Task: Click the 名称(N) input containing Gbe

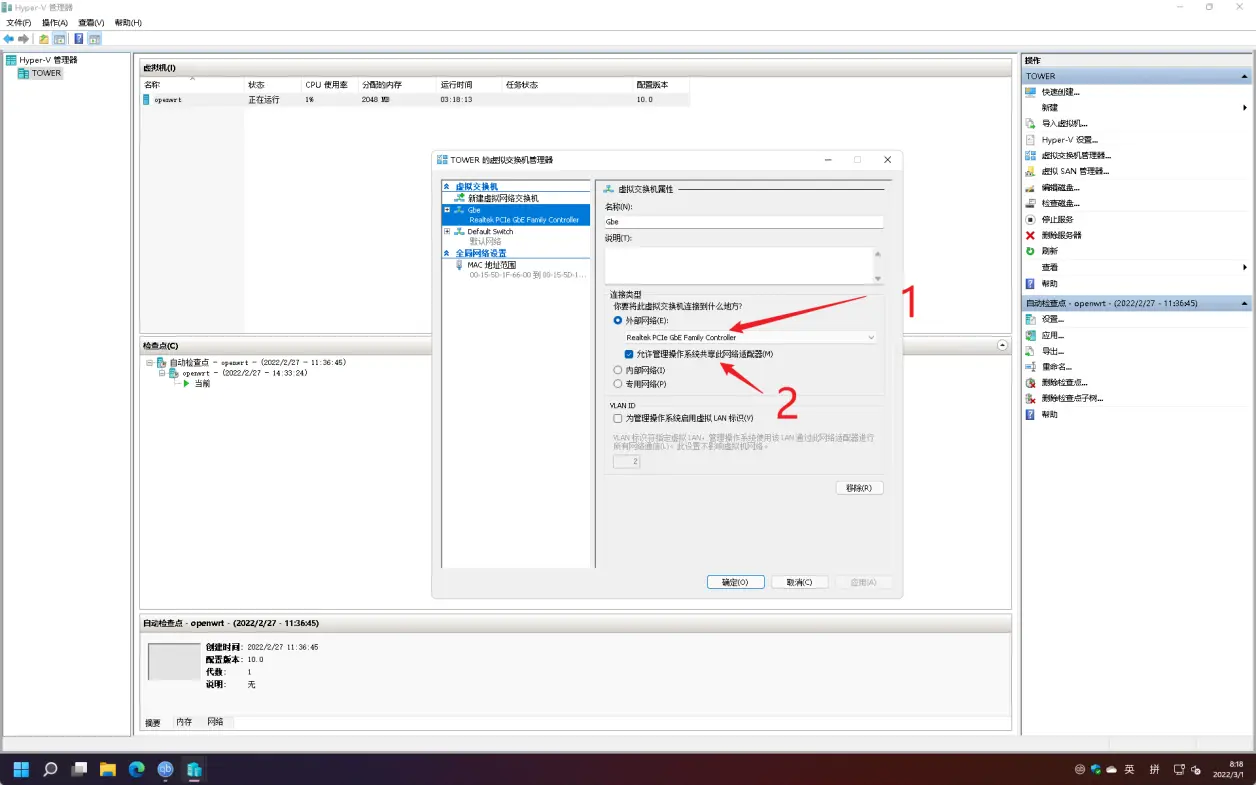Action: click(x=744, y=222)
